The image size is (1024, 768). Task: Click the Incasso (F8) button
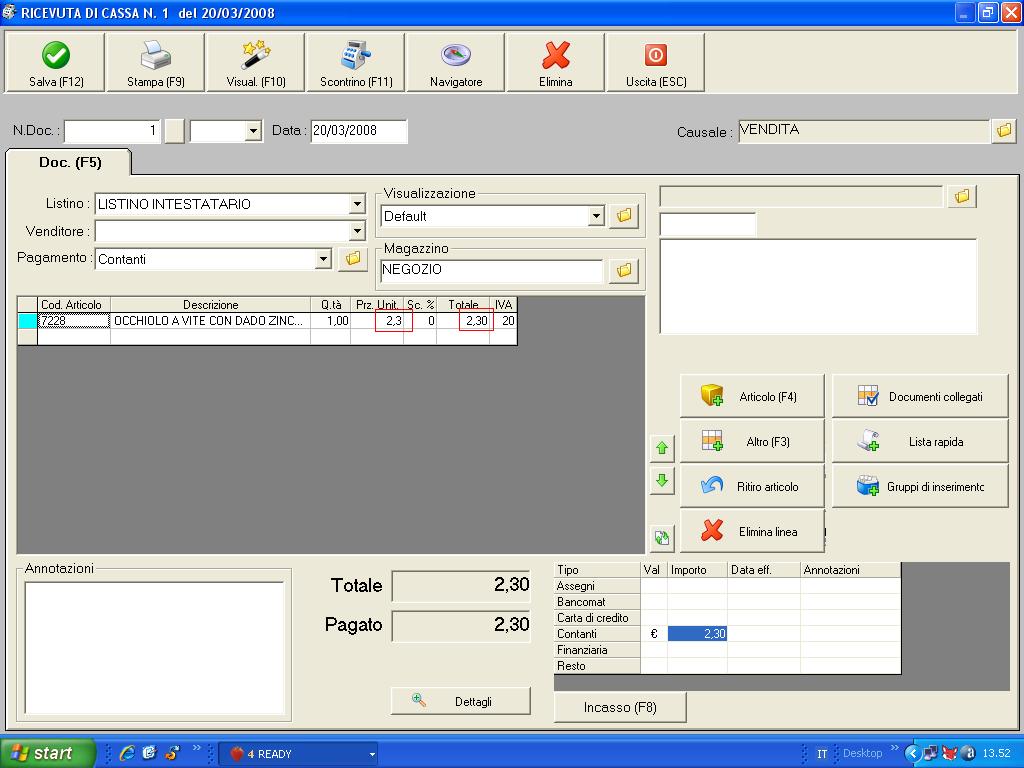(x=620, y=707)
